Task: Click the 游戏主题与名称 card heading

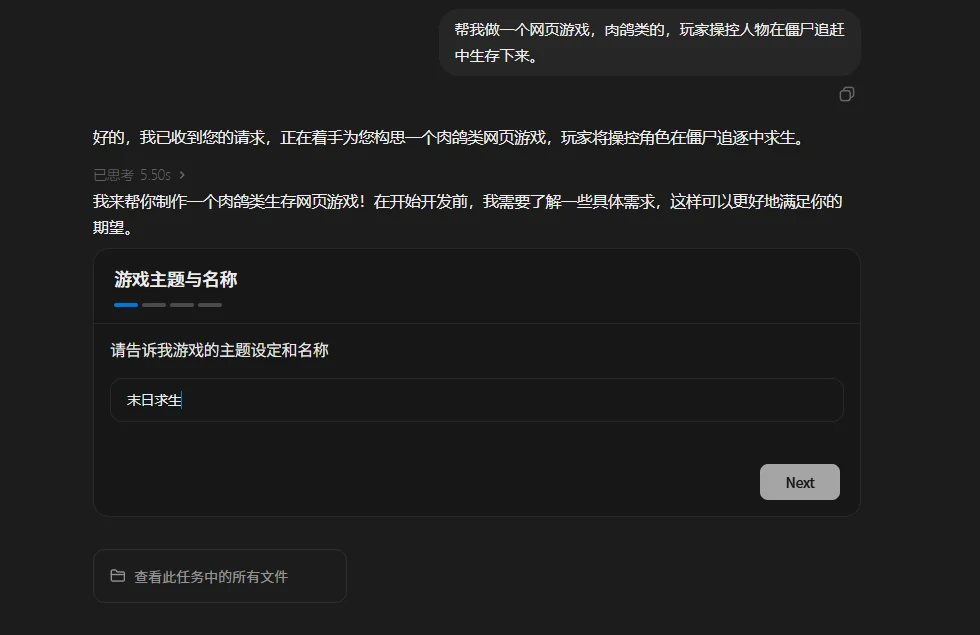Action: tap(176, 280)
